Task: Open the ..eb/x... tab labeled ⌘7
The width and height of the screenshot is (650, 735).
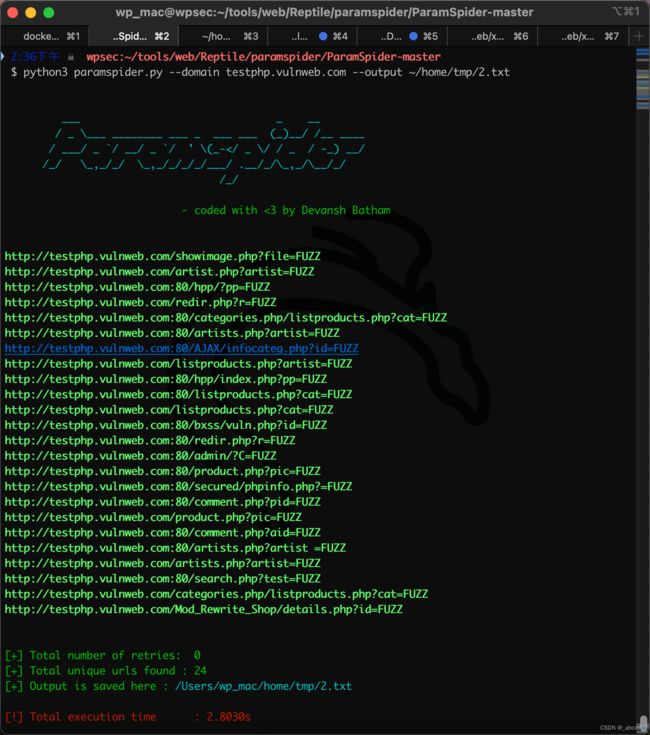Action: pos(583,37)
